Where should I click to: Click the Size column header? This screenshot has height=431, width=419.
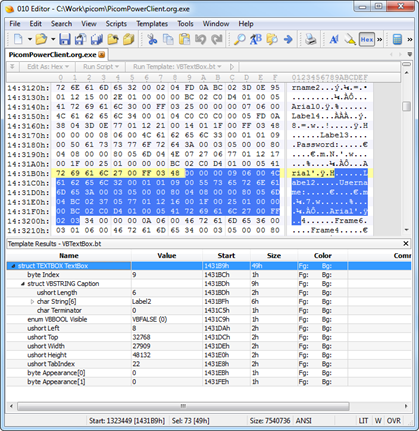(274, 256)
